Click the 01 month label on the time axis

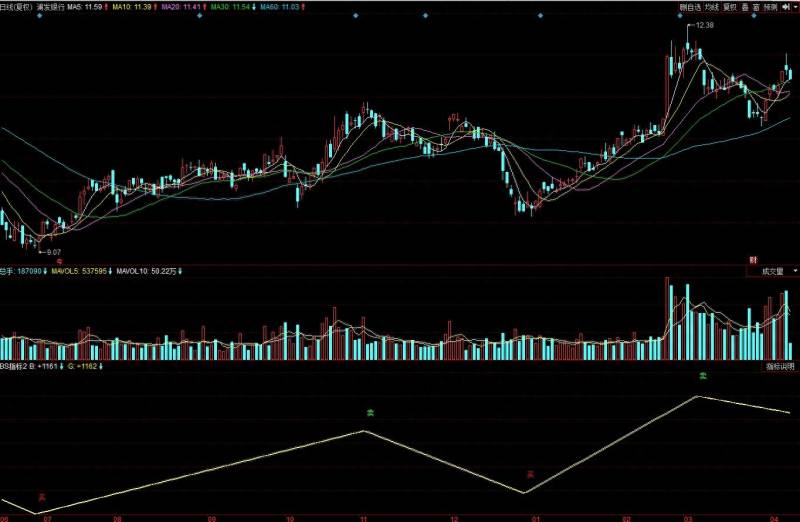tap(535, 518)
